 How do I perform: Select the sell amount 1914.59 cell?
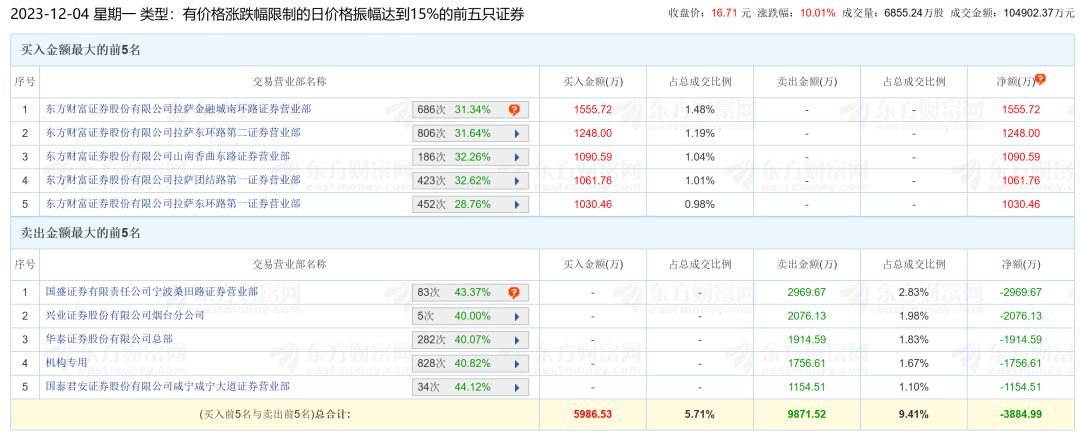[807, 340]
